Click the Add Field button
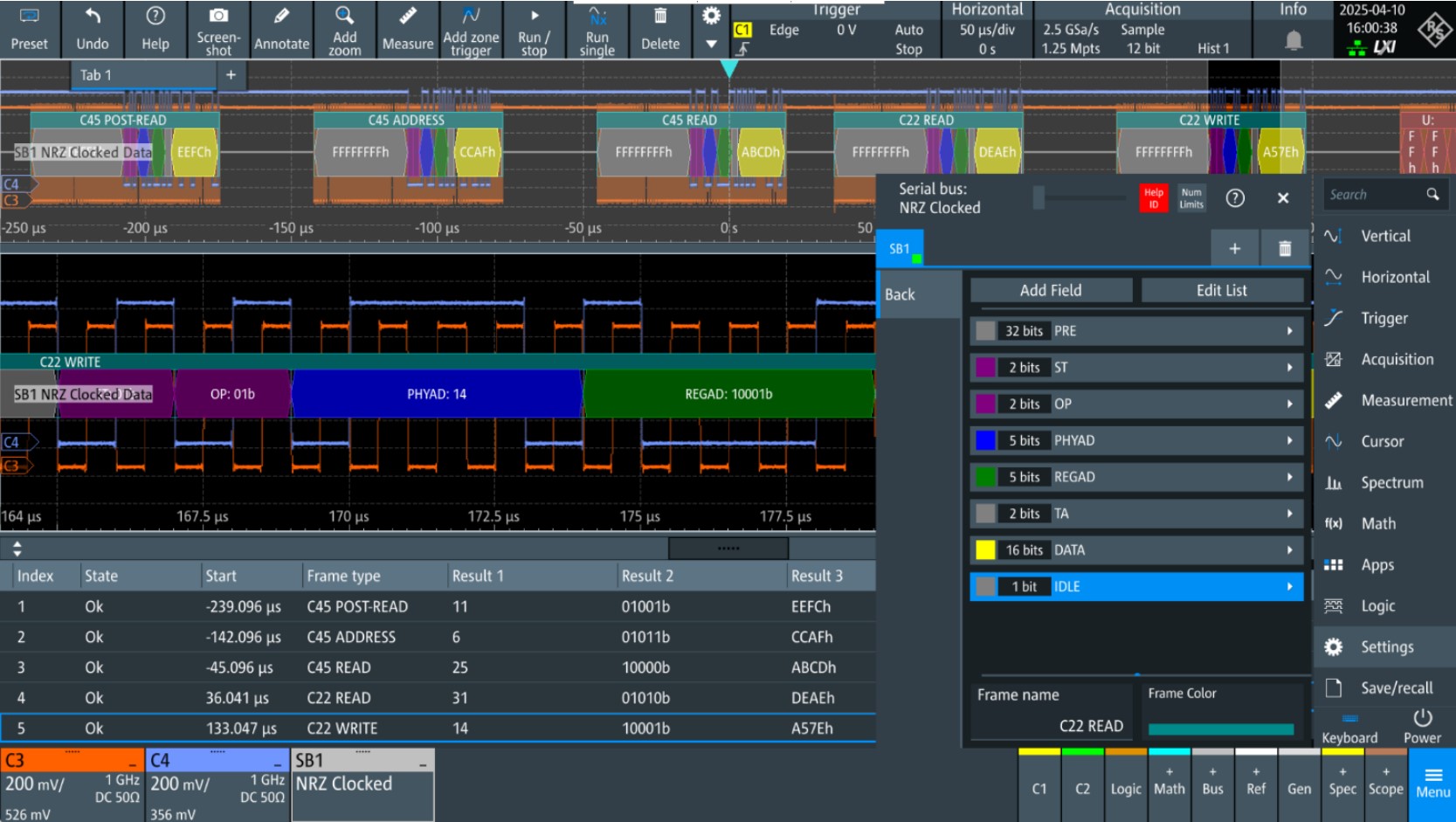 [1051, 291]
